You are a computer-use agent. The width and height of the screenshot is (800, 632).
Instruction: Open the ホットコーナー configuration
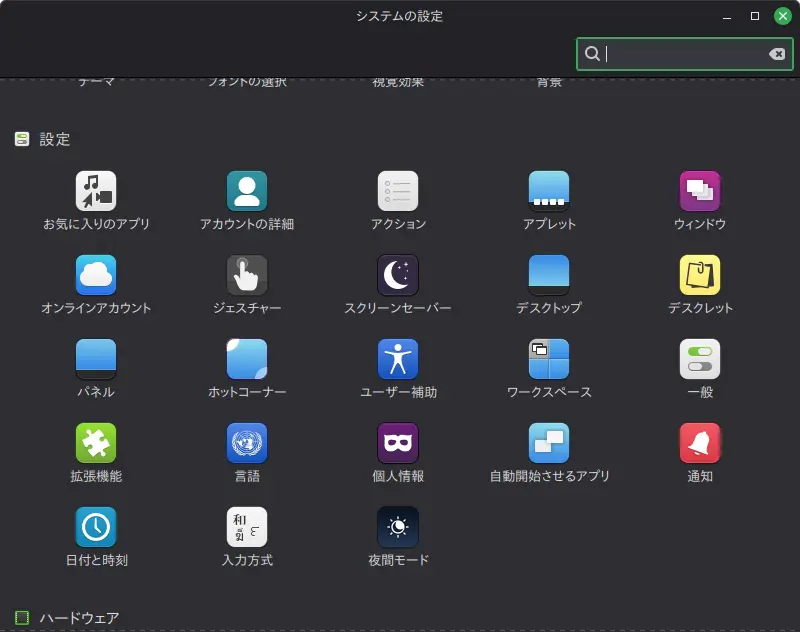point(246,359)
